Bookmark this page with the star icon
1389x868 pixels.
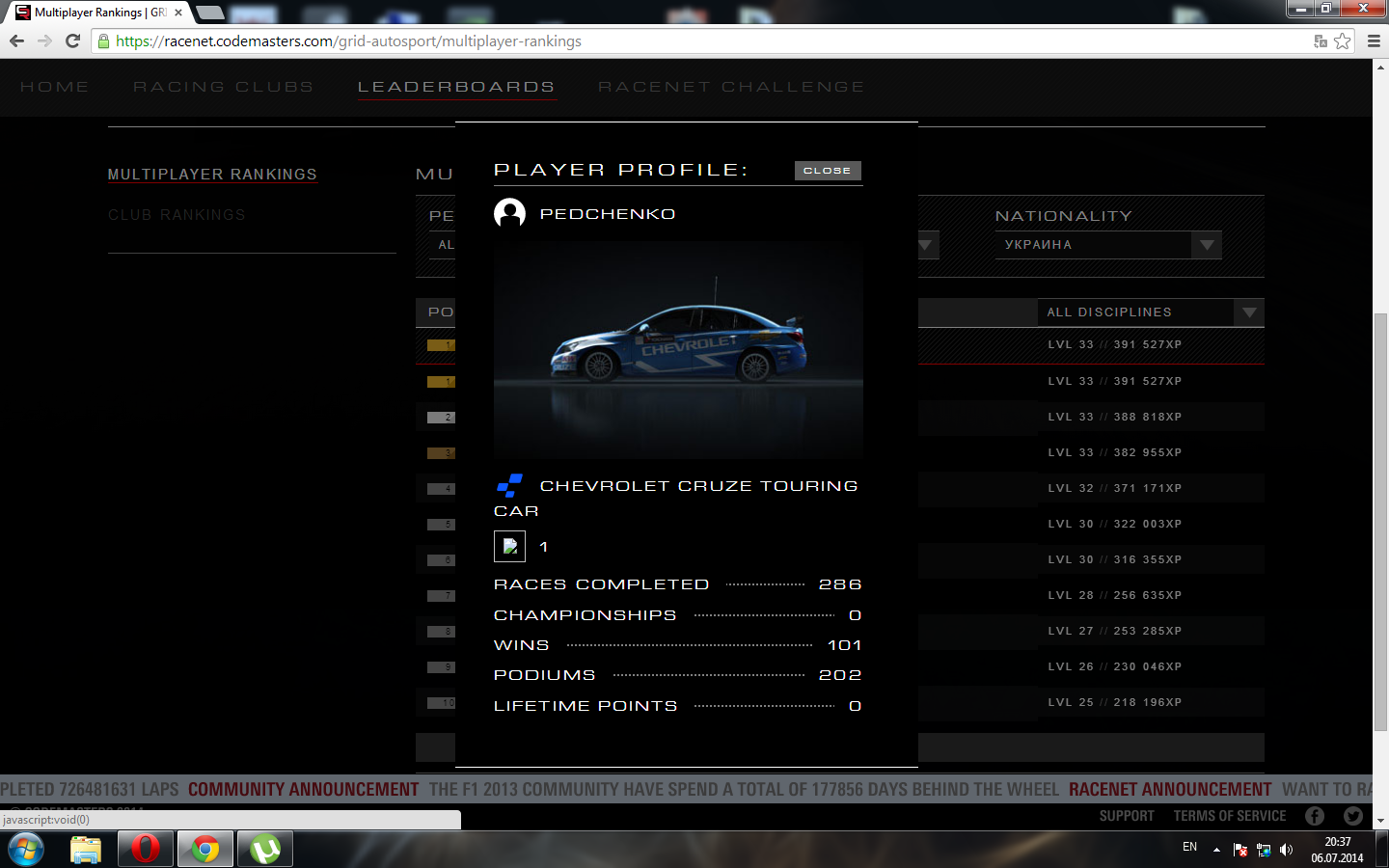pos(1342,41)
